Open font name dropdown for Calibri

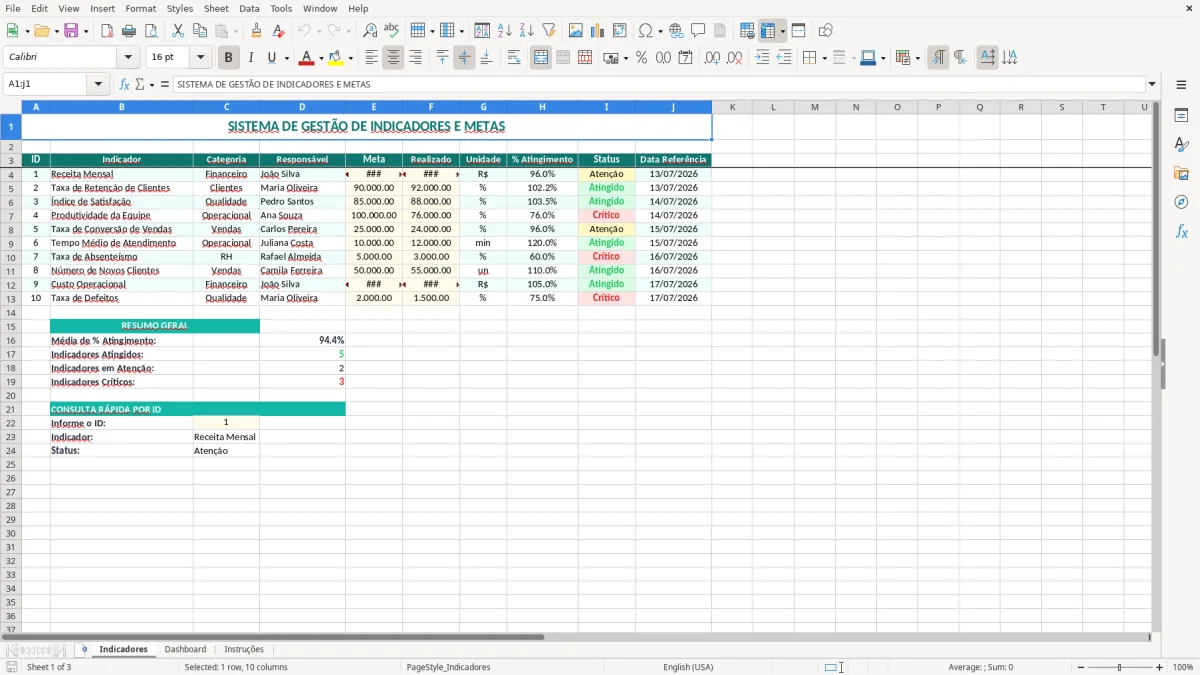128,58
